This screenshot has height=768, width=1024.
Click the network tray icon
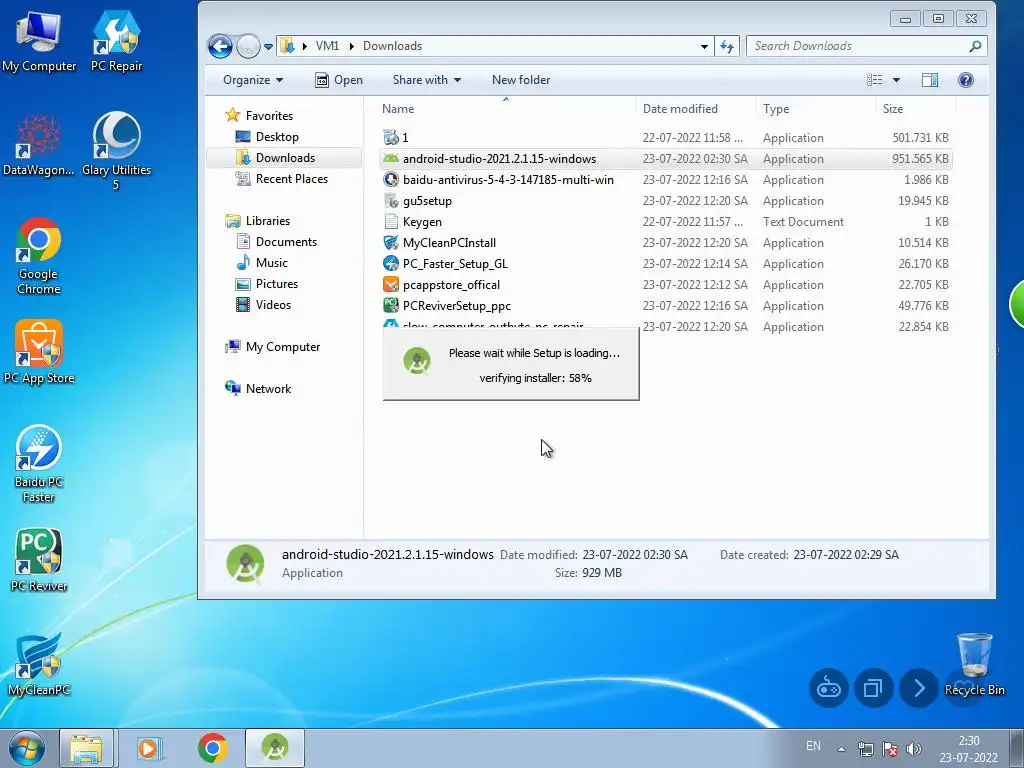coord(866,749)
